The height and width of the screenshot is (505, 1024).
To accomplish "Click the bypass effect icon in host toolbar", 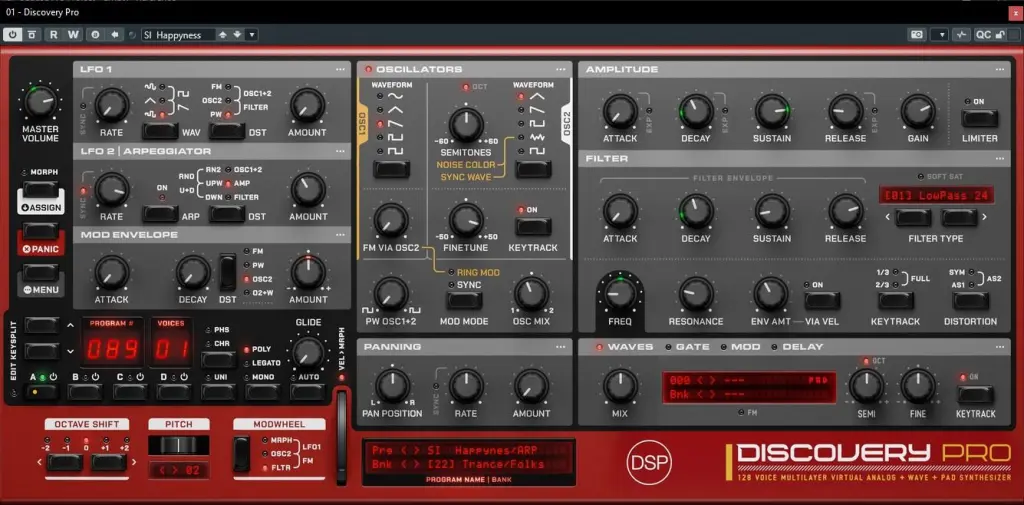I will point(31,35).
